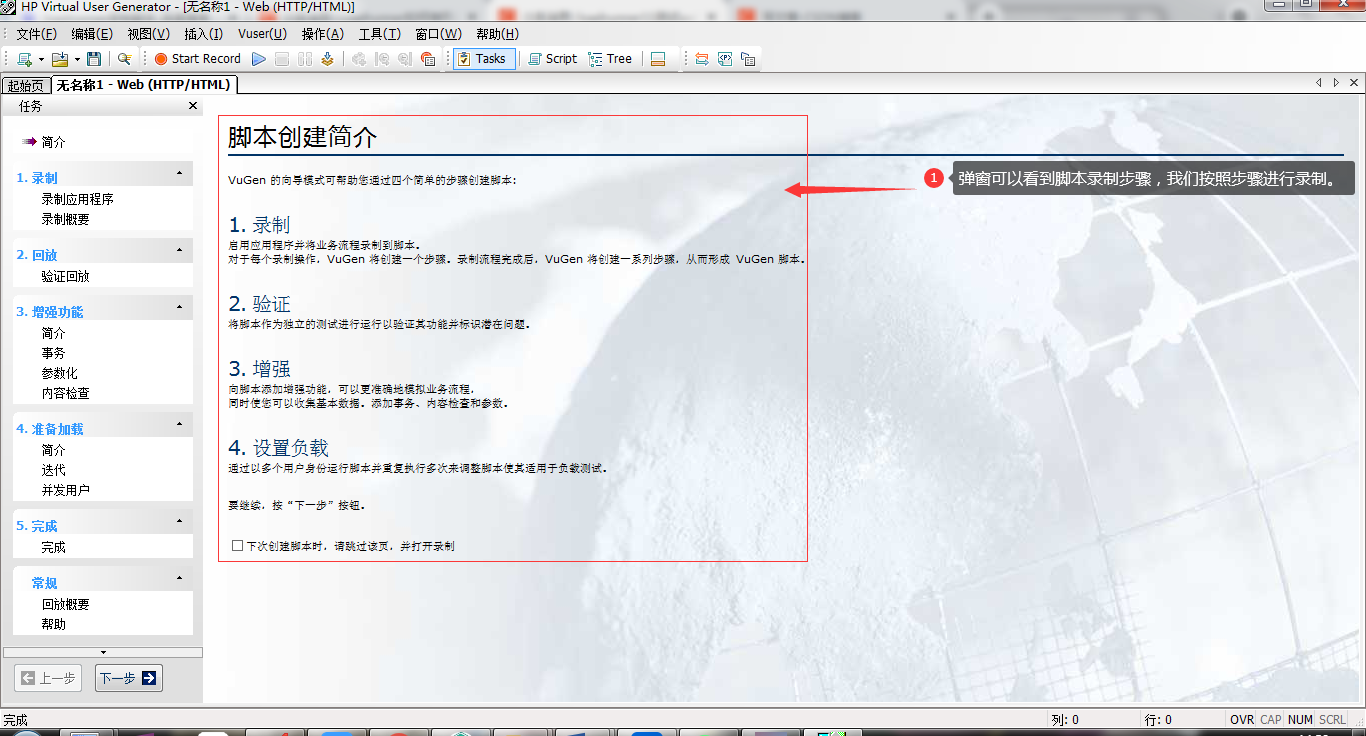Collapse the 5. 完成 section

(179, 522)
